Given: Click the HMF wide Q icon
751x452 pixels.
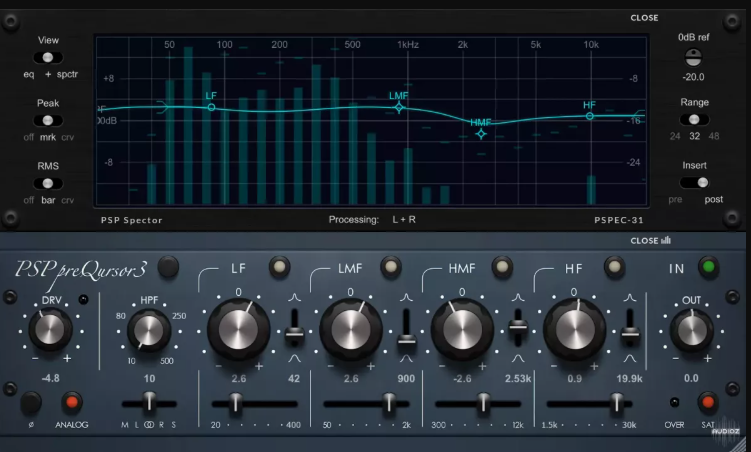Looking at the screenshot, I should [518, 358].
